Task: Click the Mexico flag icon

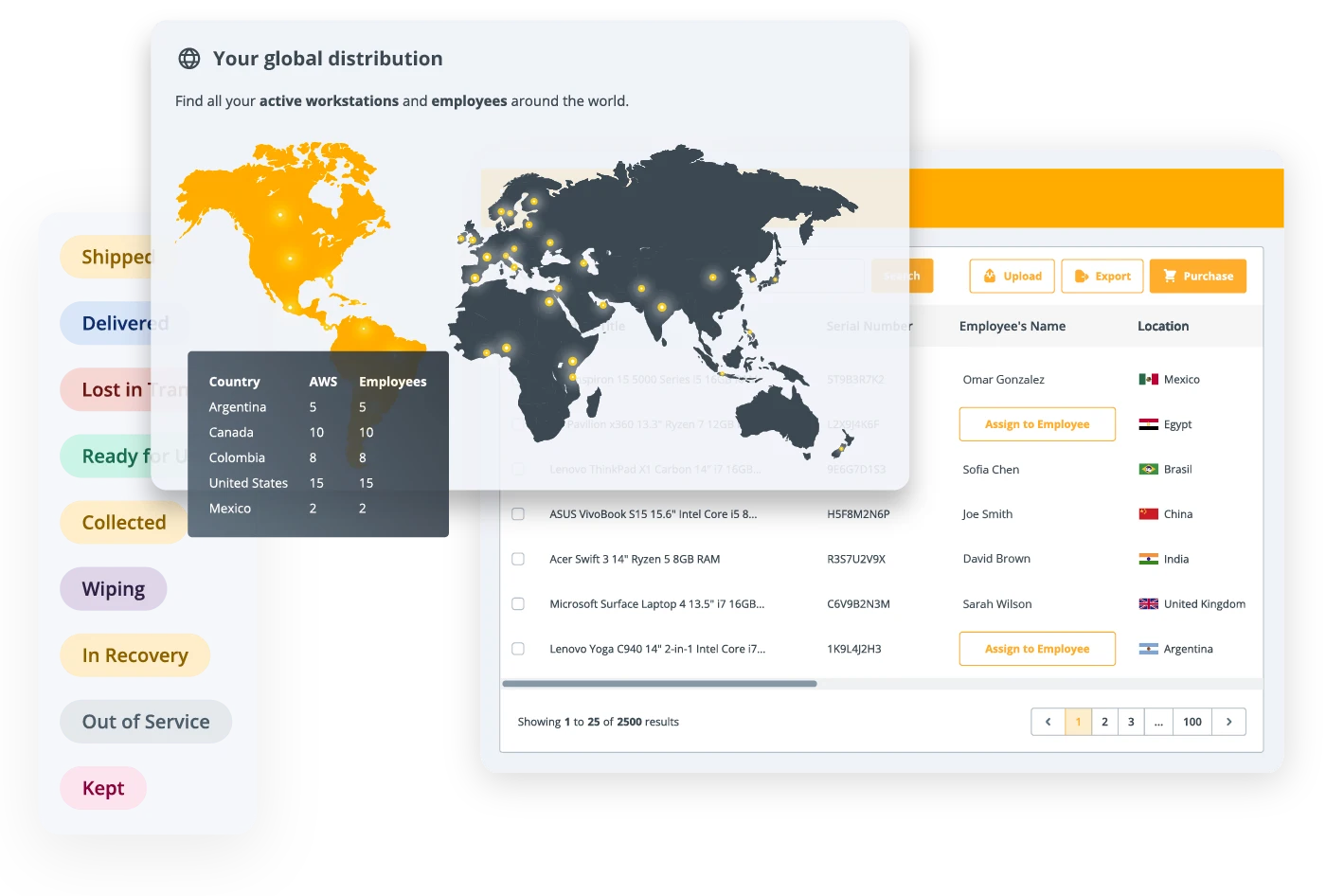Action: pyautogui.click(x=1148, y=380)
